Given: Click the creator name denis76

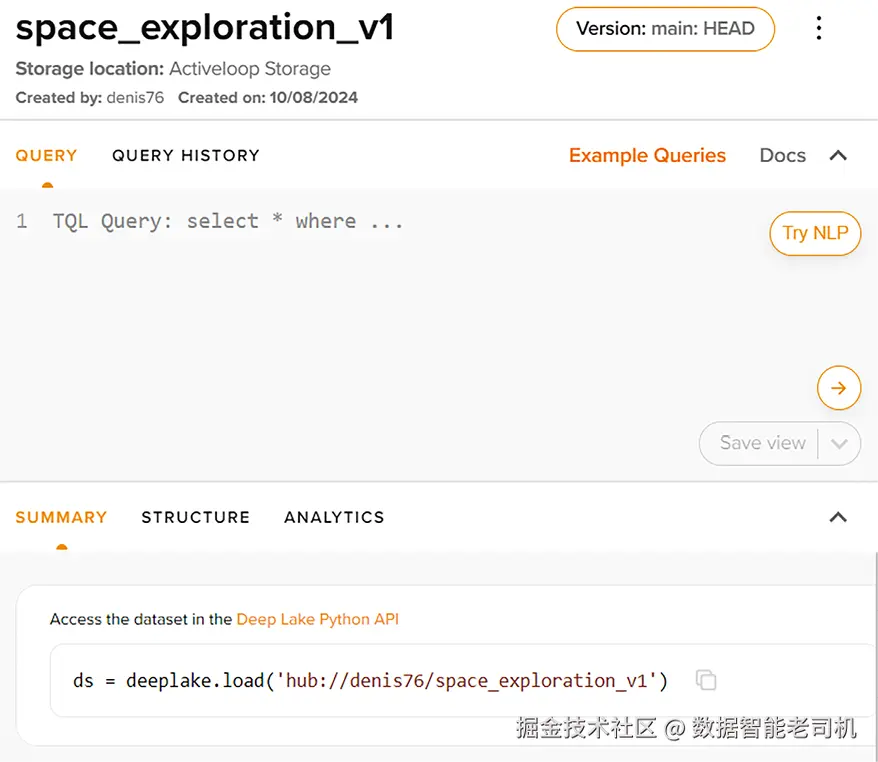Looking at the screenshot, I should (135, 97).
